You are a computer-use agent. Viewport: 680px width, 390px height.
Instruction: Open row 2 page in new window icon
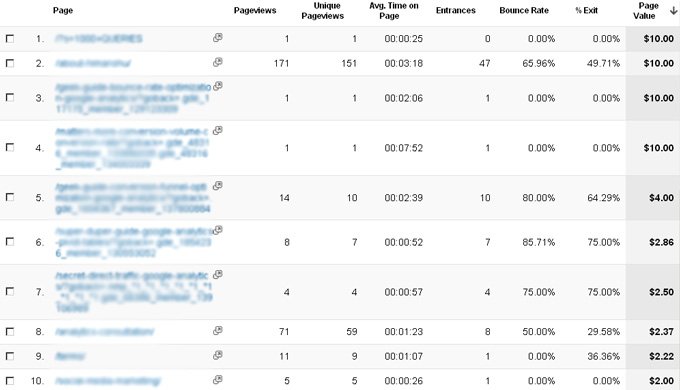coord(218,62)
